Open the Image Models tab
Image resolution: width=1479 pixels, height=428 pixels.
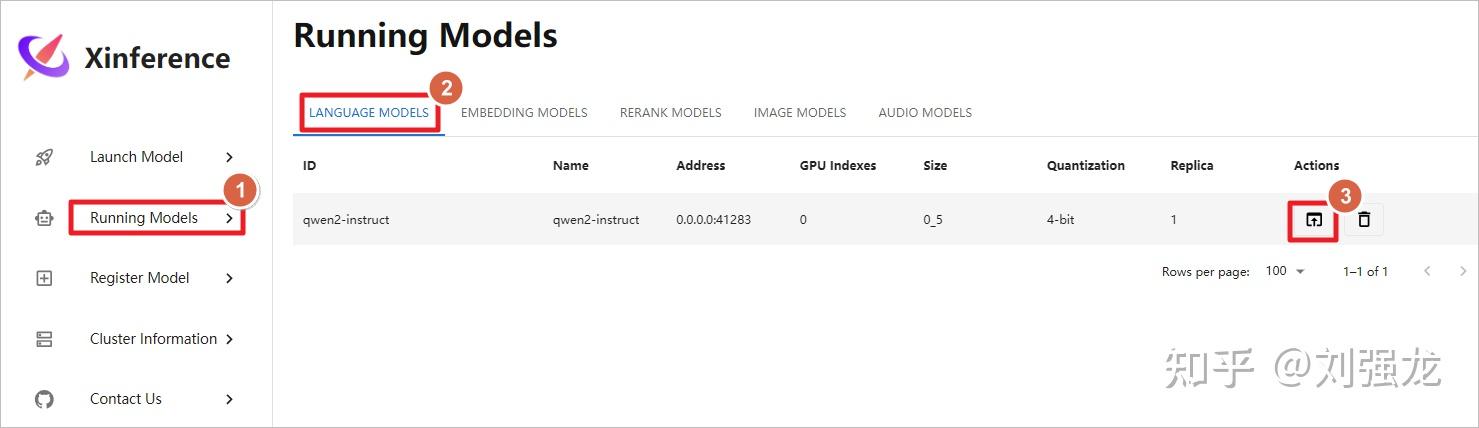pos(800,113)
